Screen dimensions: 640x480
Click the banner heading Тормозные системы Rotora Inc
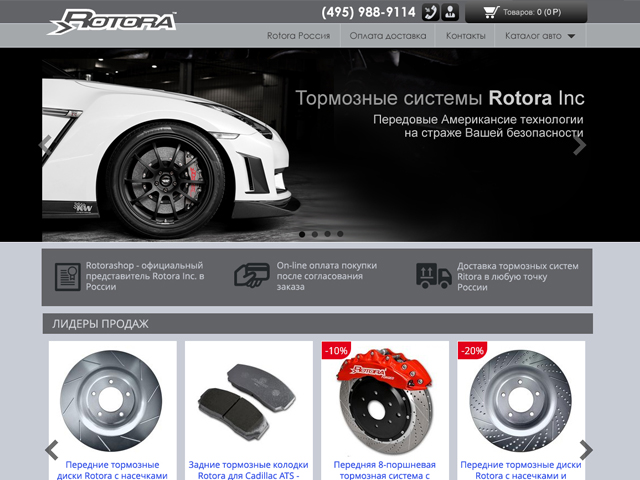point(440,98)
